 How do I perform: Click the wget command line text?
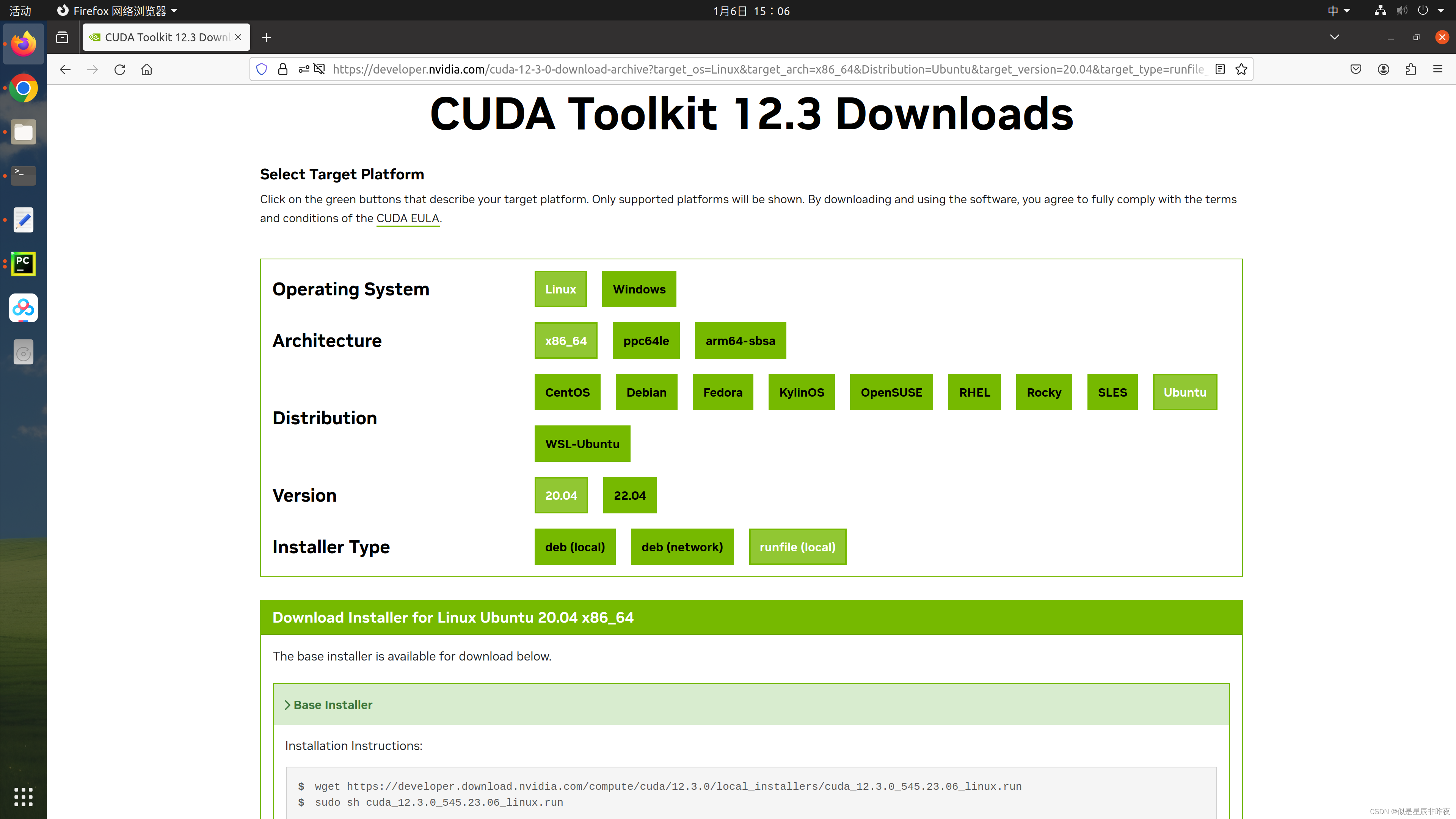coord(668,787)
